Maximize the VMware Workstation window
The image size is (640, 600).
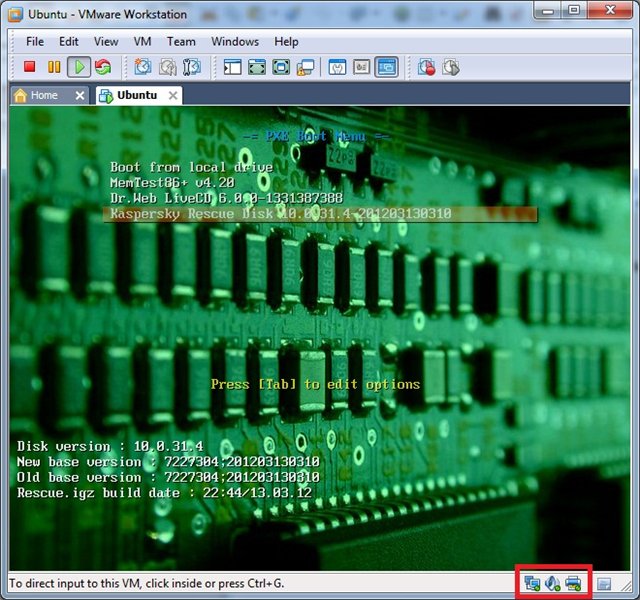(x=574, y=10)
